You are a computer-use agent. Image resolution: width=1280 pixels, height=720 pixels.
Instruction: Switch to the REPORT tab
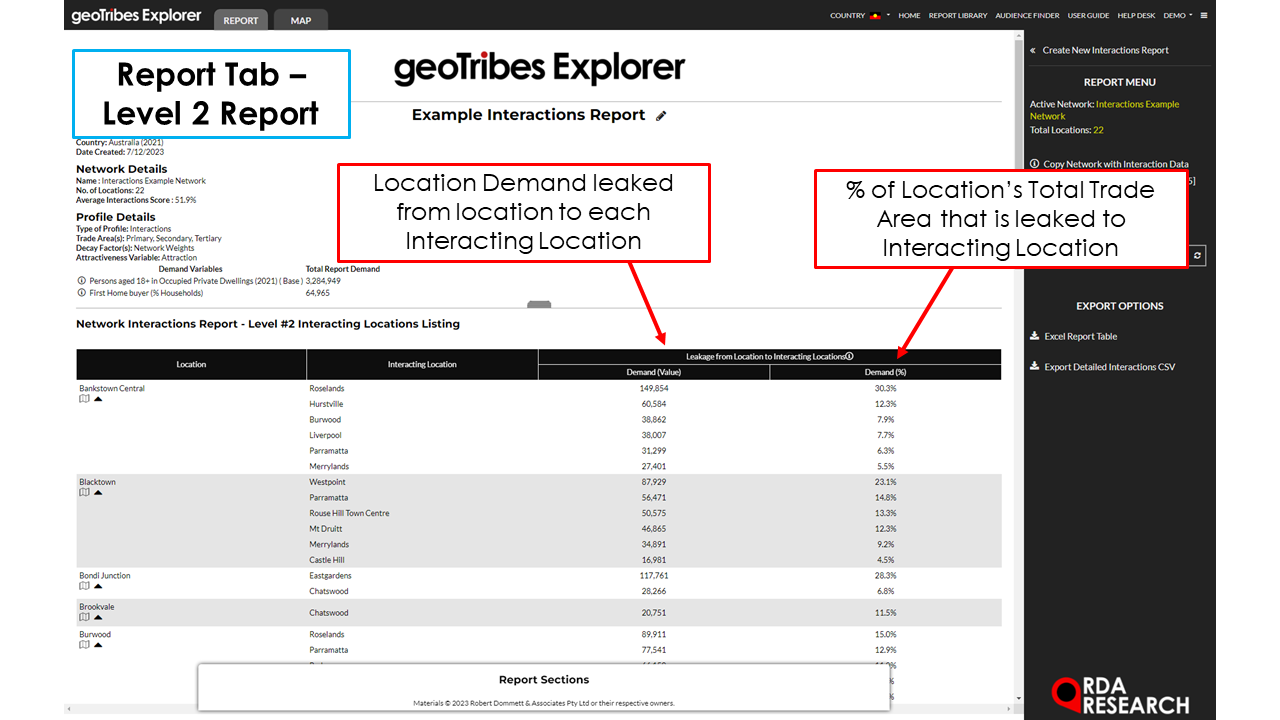click(x=241, y=20)
